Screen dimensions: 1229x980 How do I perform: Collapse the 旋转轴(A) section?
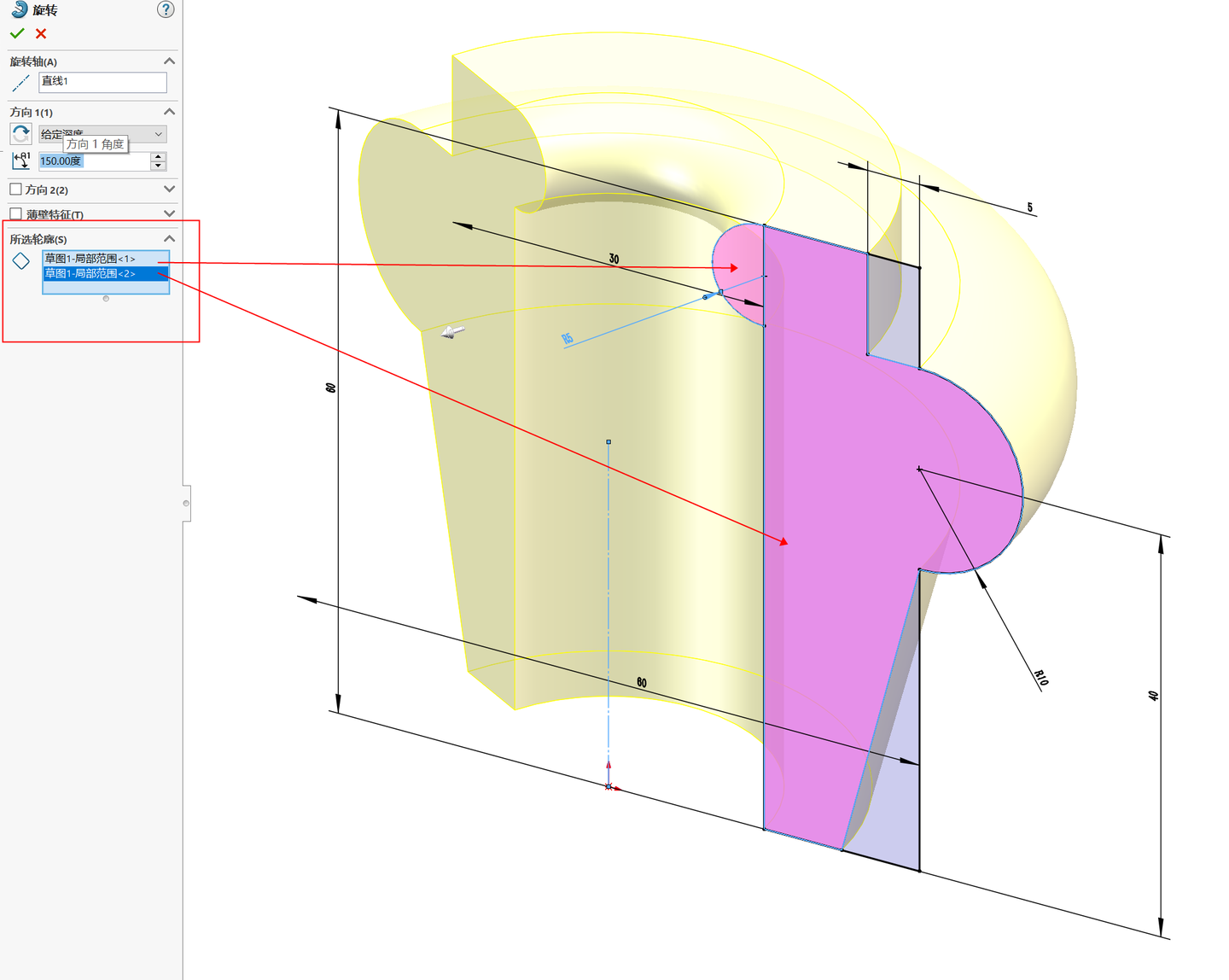coord(169,61)
